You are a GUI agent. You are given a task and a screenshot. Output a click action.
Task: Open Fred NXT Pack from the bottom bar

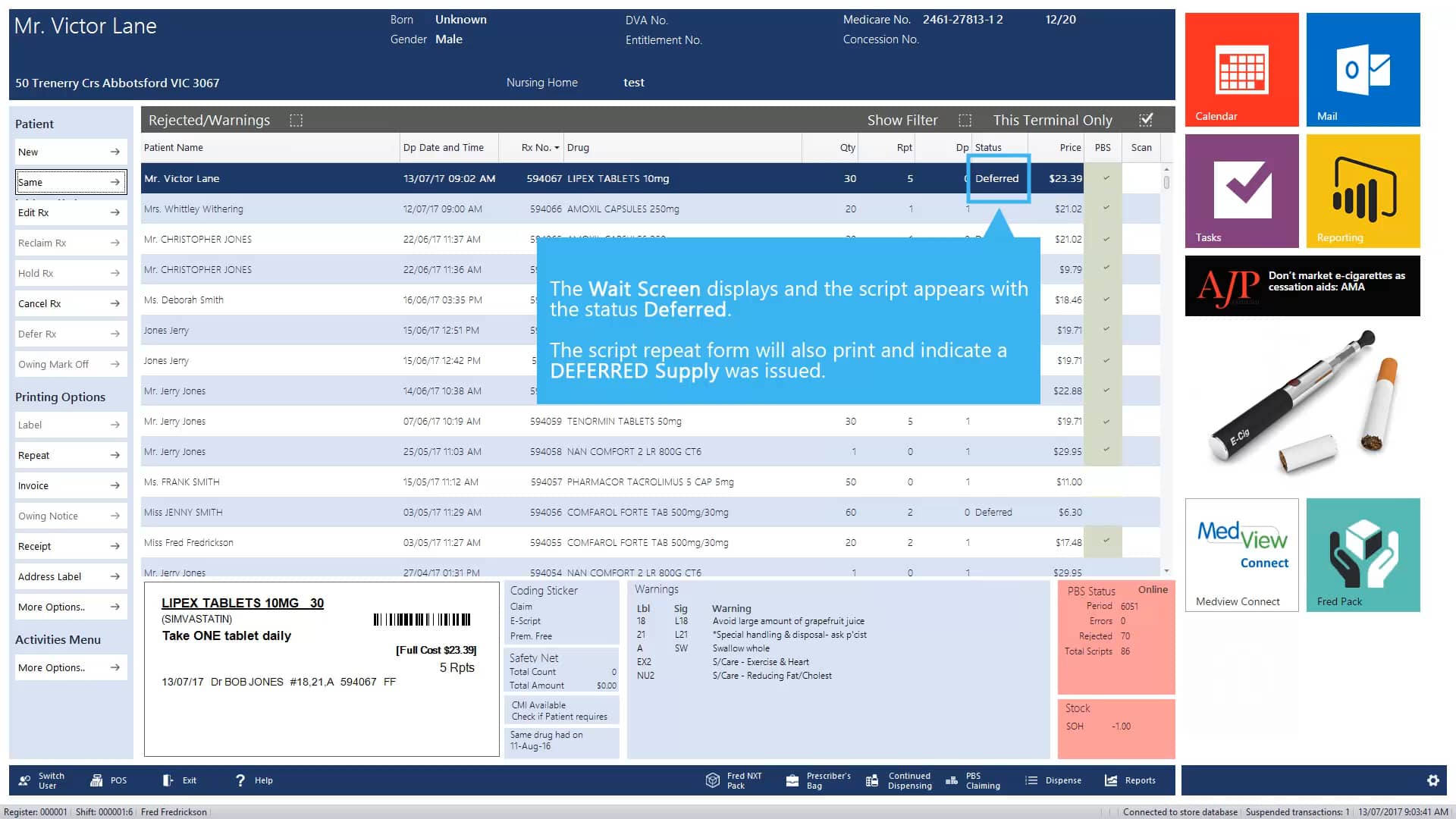point(733,780)
